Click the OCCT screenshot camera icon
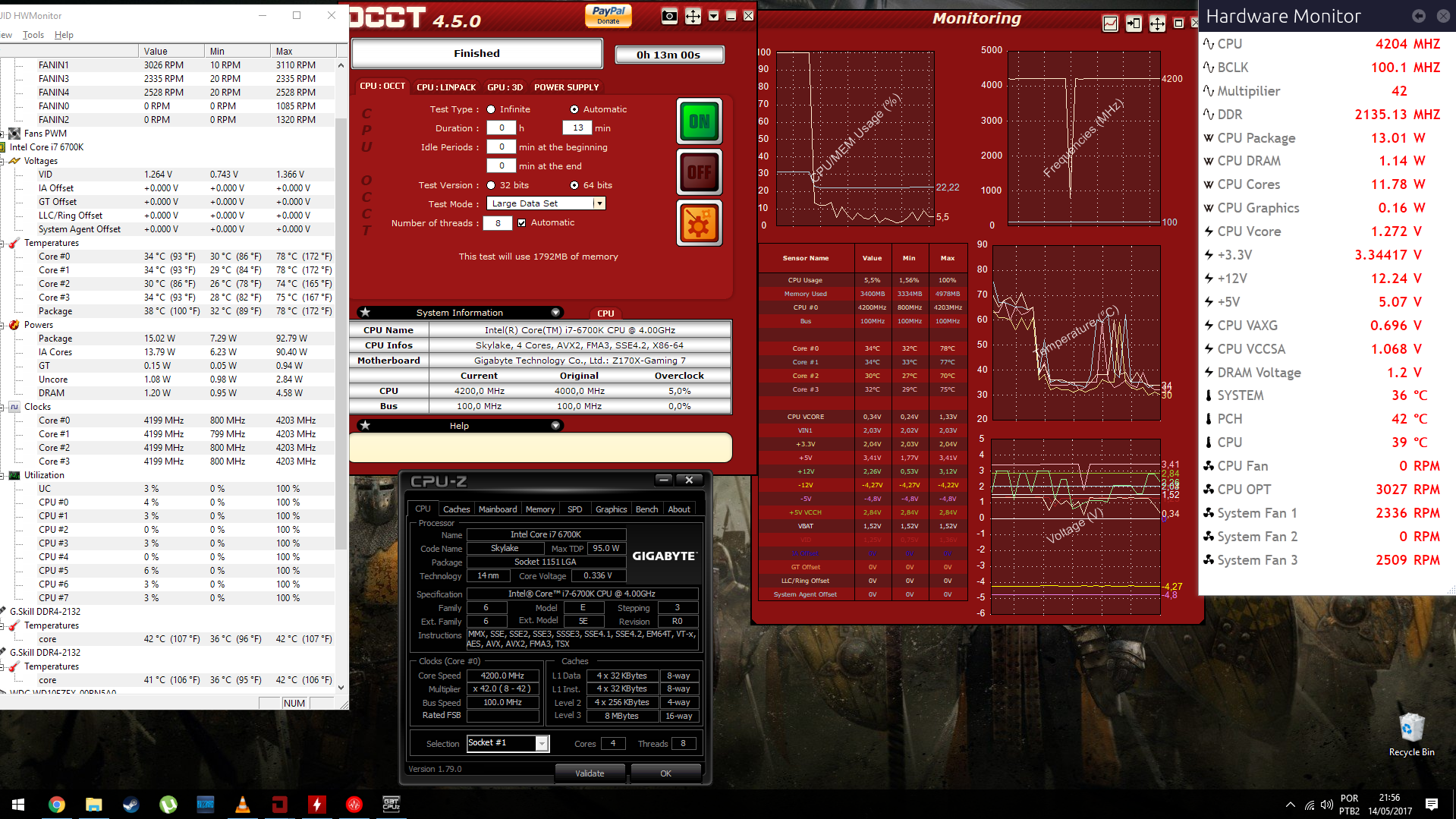The width and height of the screenshot is (1456, 819). (x=669, y=16)
